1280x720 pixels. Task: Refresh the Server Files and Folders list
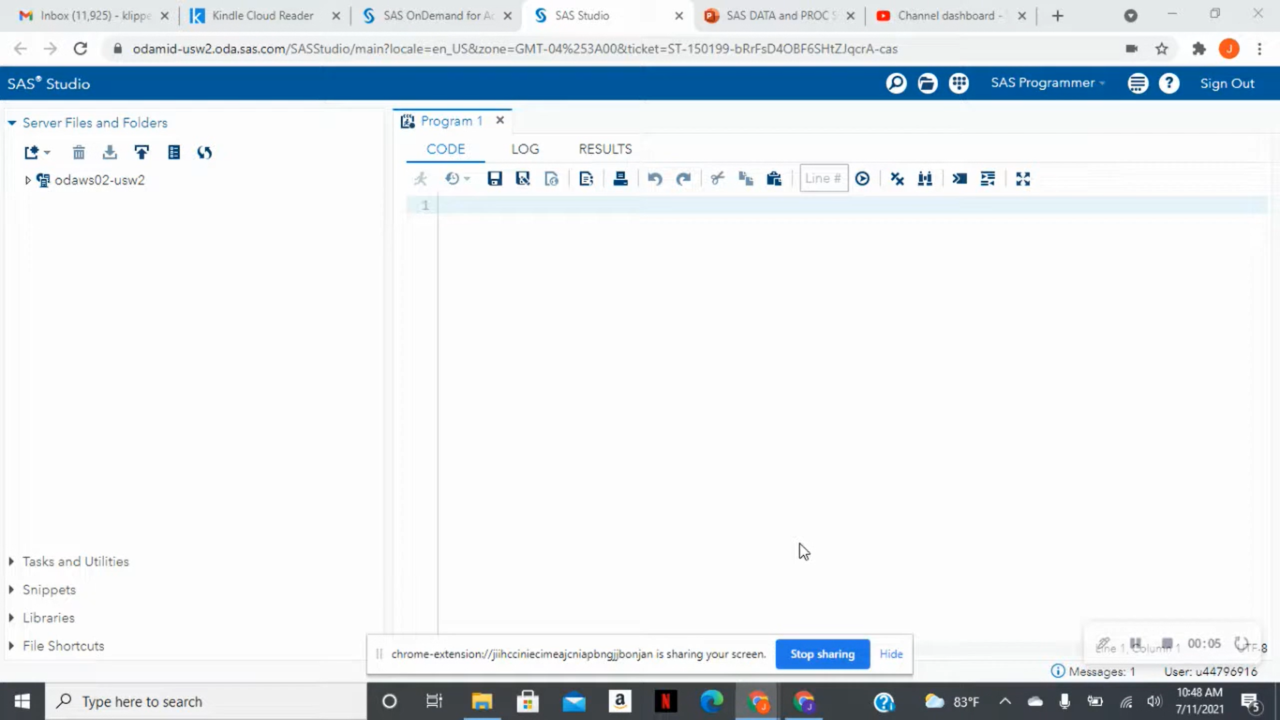tap(205, 152)
